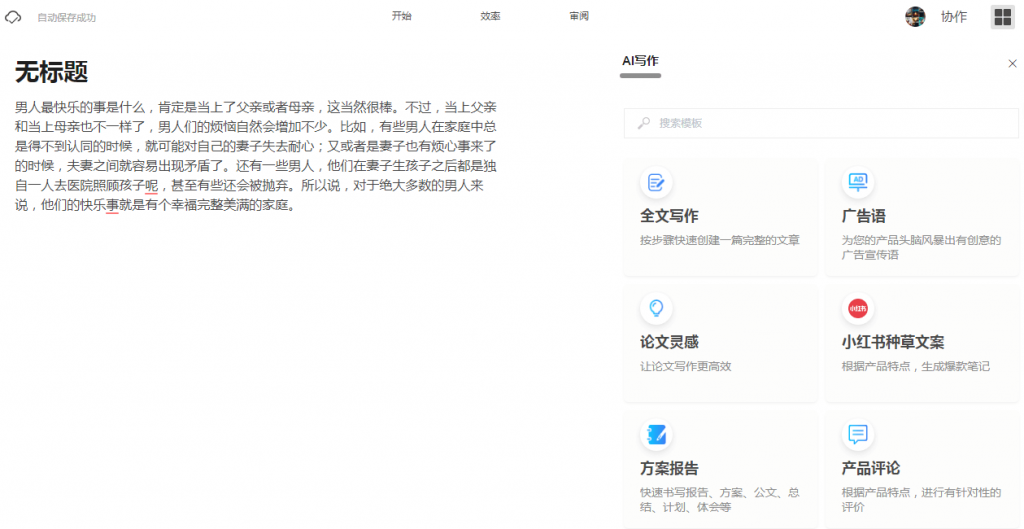Screen dimensions: 1024x529
Task: Click the 方案报告 card title
Action: point(669,468)
